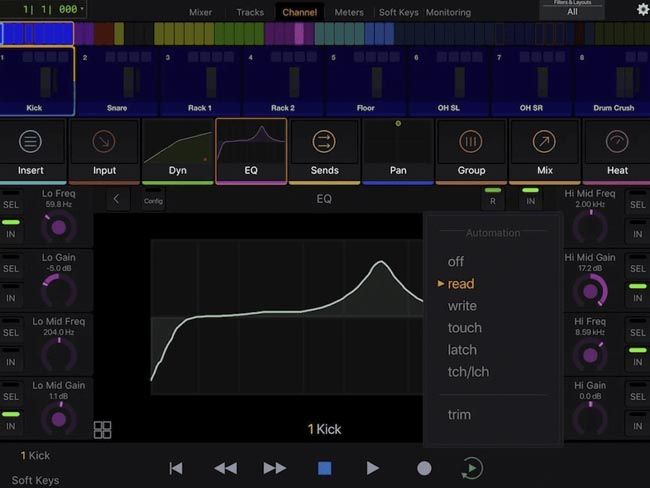Viewport: 650px width, 488px height.
Task: Select automation mode latch
Action: [462, 350]
